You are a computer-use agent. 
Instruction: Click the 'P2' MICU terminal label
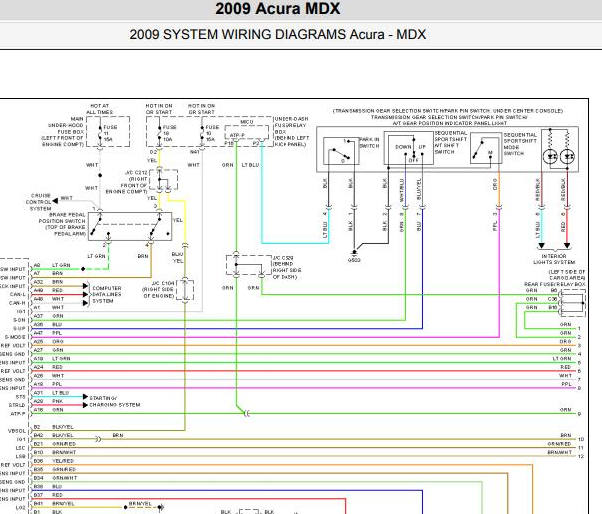256,143
